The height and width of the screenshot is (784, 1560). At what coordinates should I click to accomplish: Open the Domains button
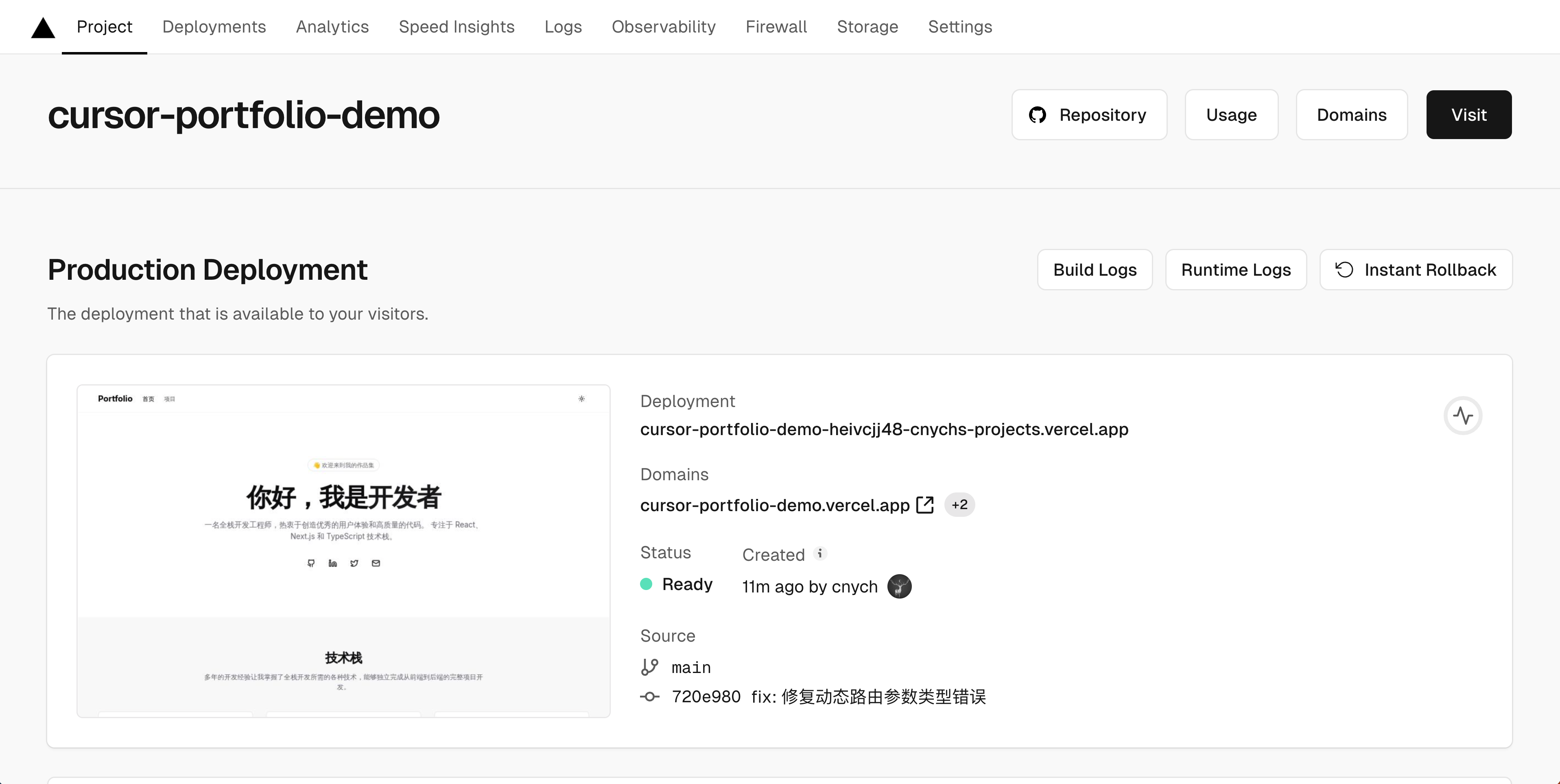click(1352, 114)
